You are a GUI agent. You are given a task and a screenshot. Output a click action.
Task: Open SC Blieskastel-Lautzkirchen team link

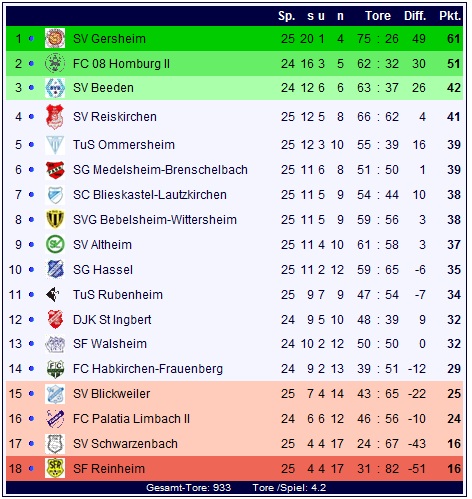tap(150, 195)
